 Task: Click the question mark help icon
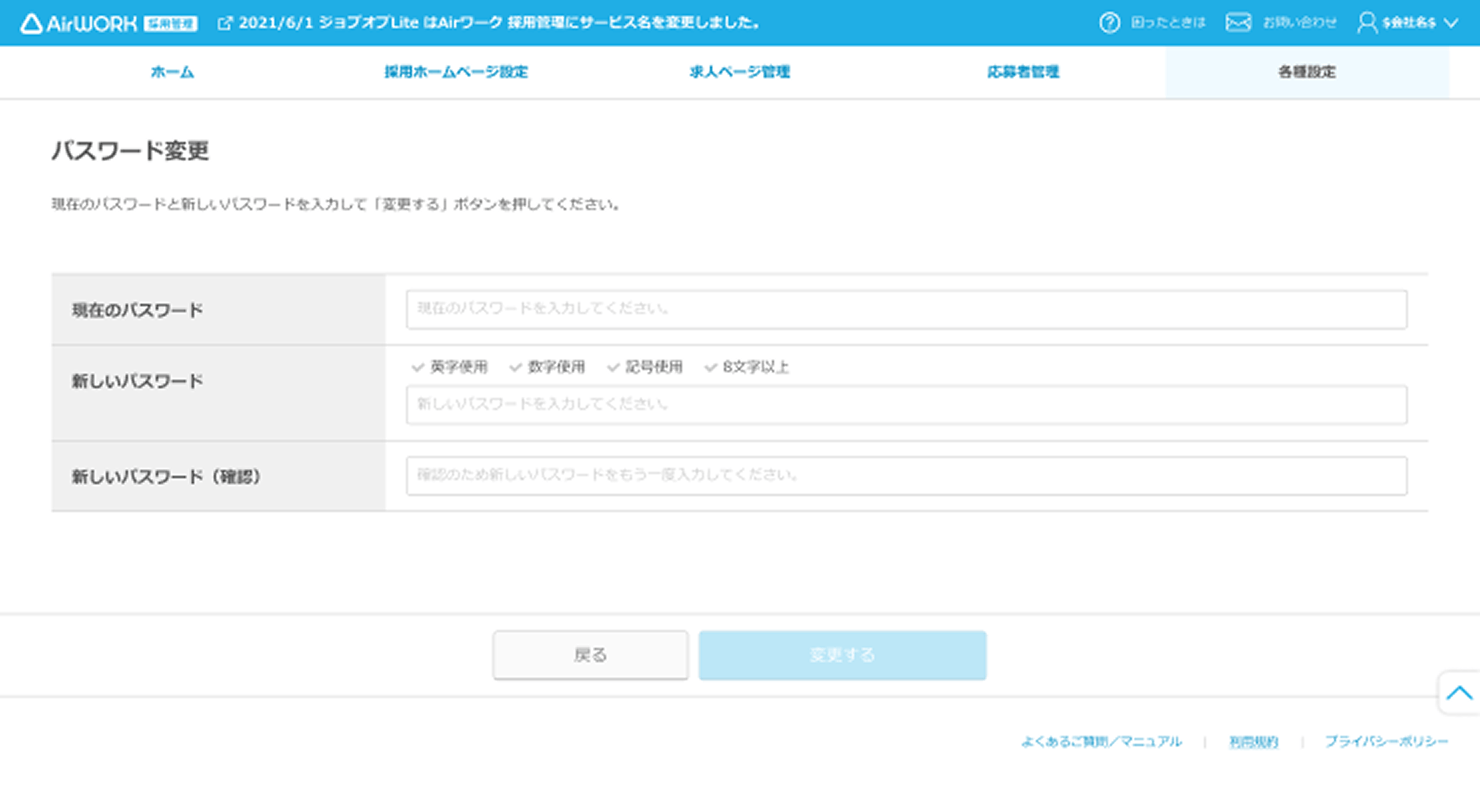pos(1109,23)
